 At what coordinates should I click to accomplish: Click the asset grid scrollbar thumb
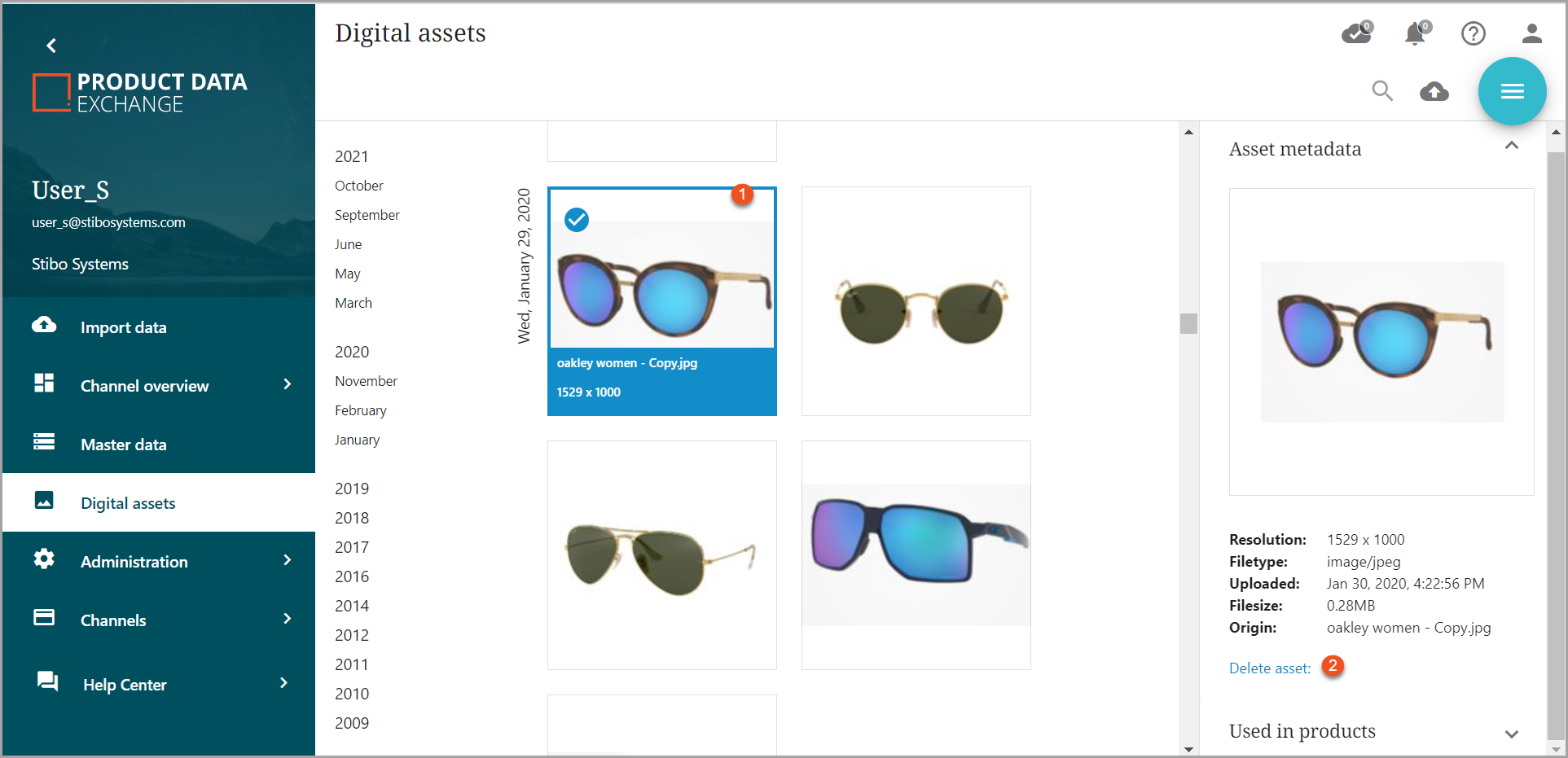pos(1189,323)
